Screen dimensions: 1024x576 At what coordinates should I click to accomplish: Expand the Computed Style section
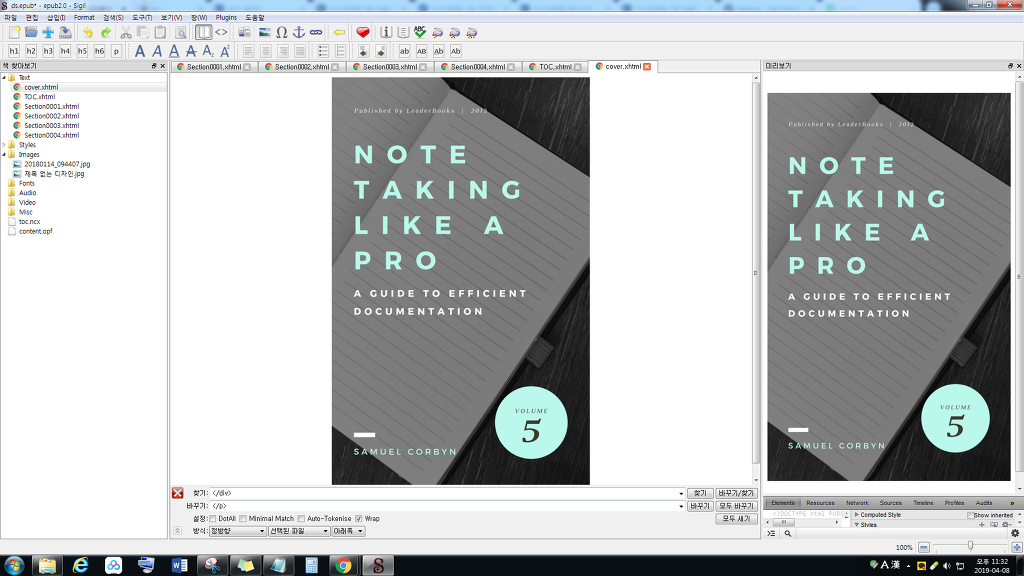[x=856, y=515]
